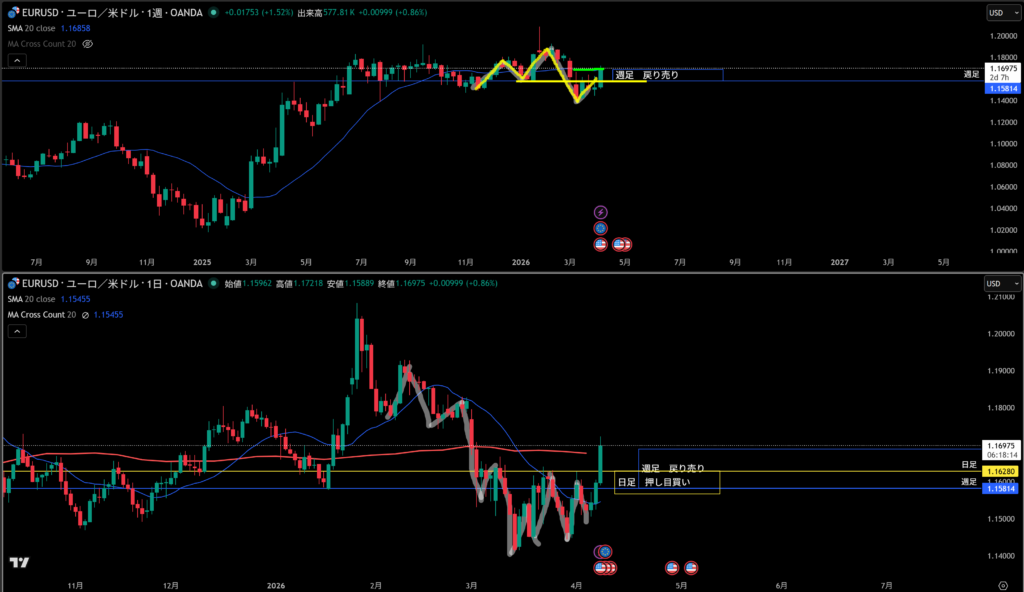Open chart settings gear at bottom-right
1024x592 pixels.
coord(1003,582)
